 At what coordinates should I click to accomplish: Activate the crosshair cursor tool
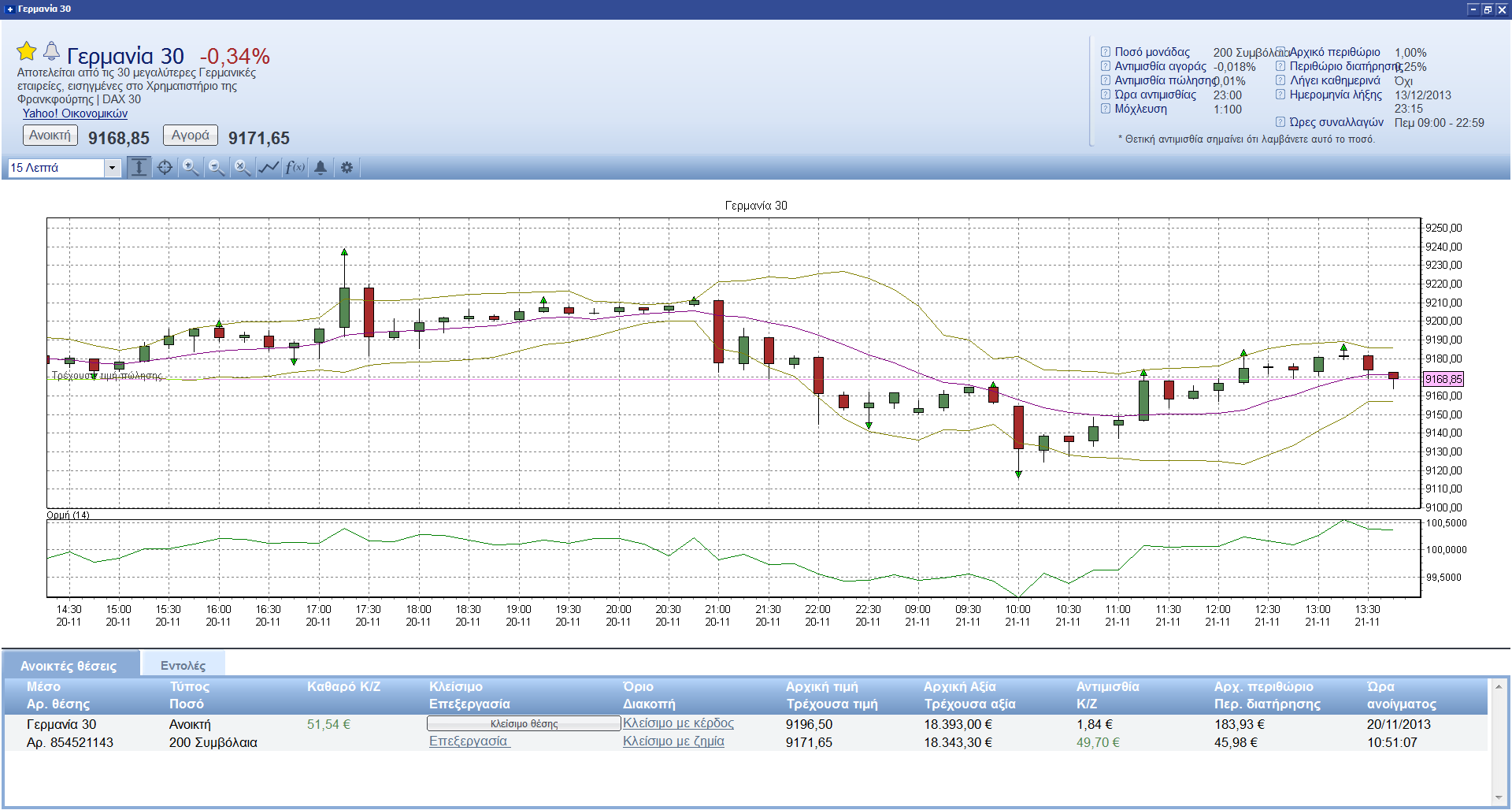click(165, 167)
